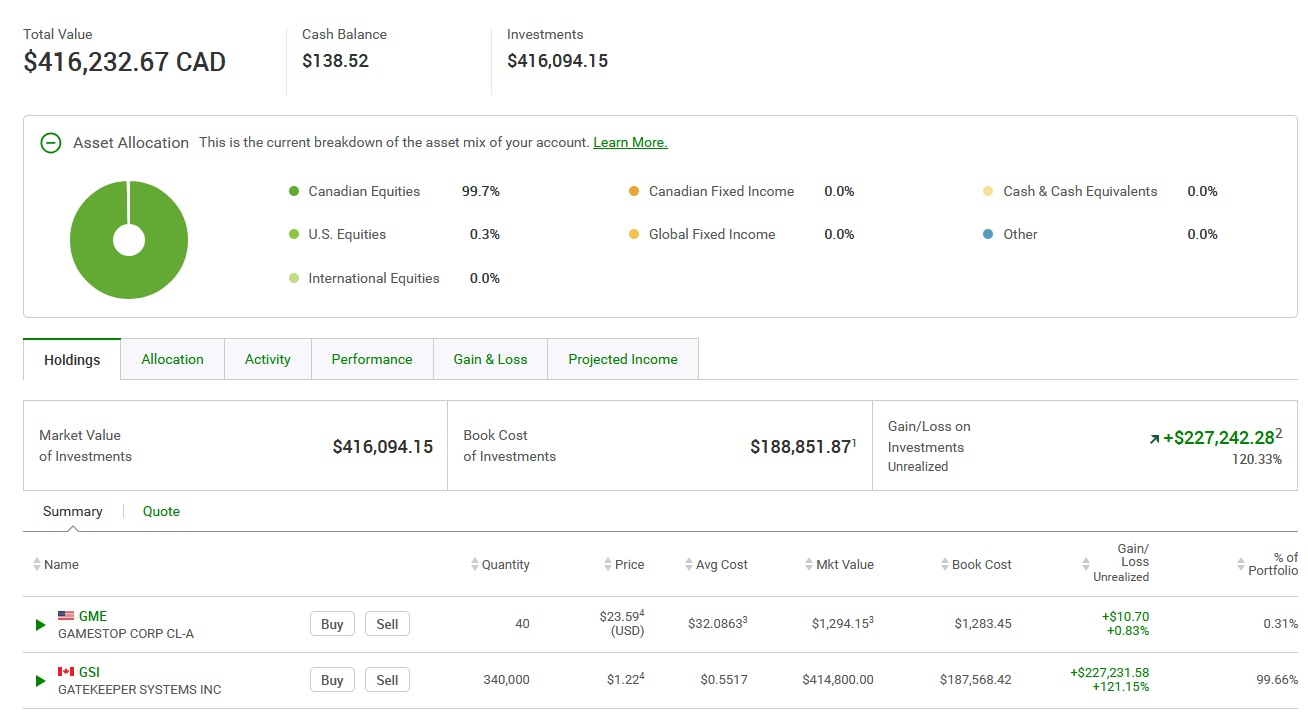
Task: Click the asset allocation donut chart
Action: coord(129,240)
